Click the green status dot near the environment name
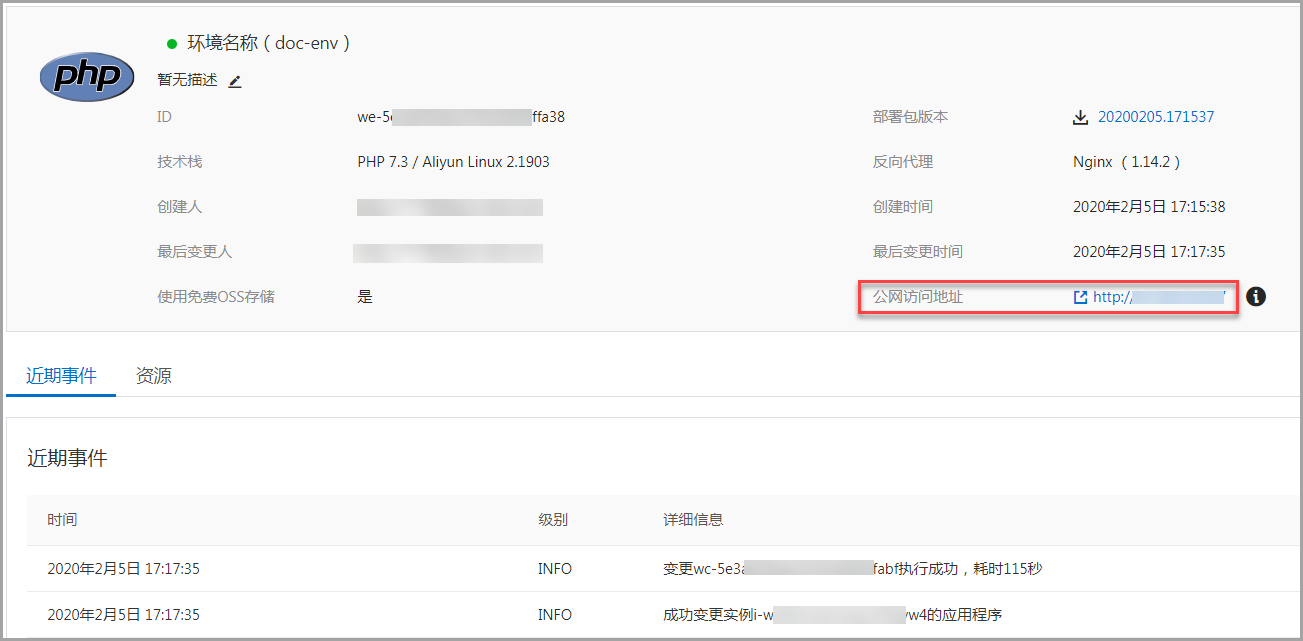Viewport: 1303px width, 641px height. click(172, 44)
